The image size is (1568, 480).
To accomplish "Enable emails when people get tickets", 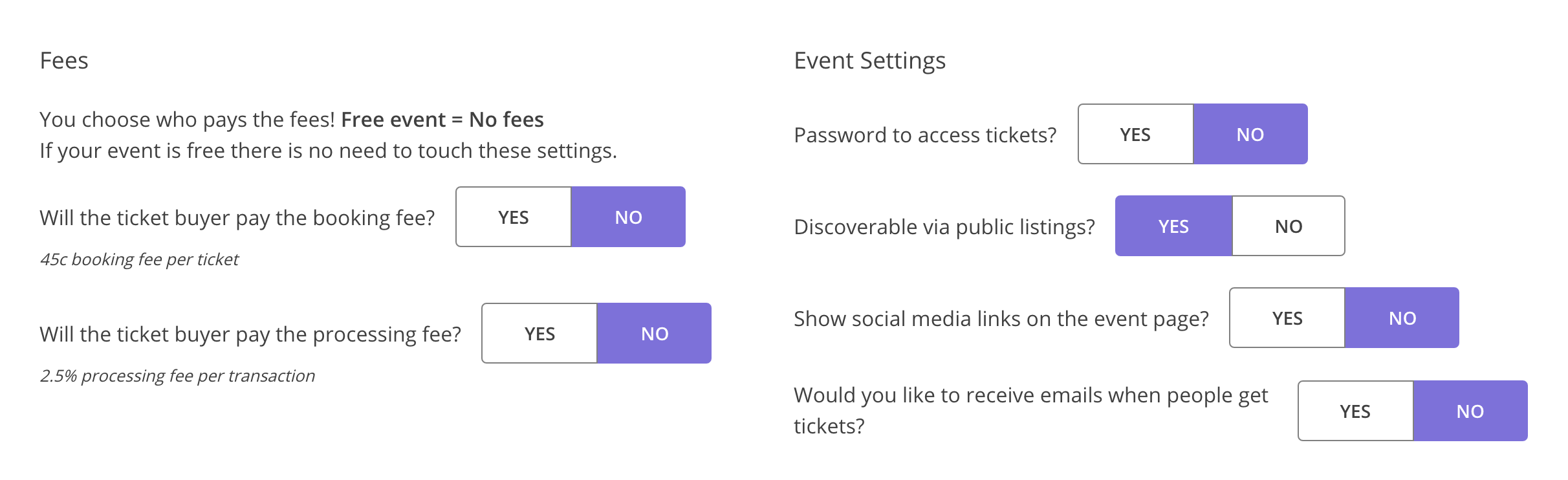I will [1355, 410].
